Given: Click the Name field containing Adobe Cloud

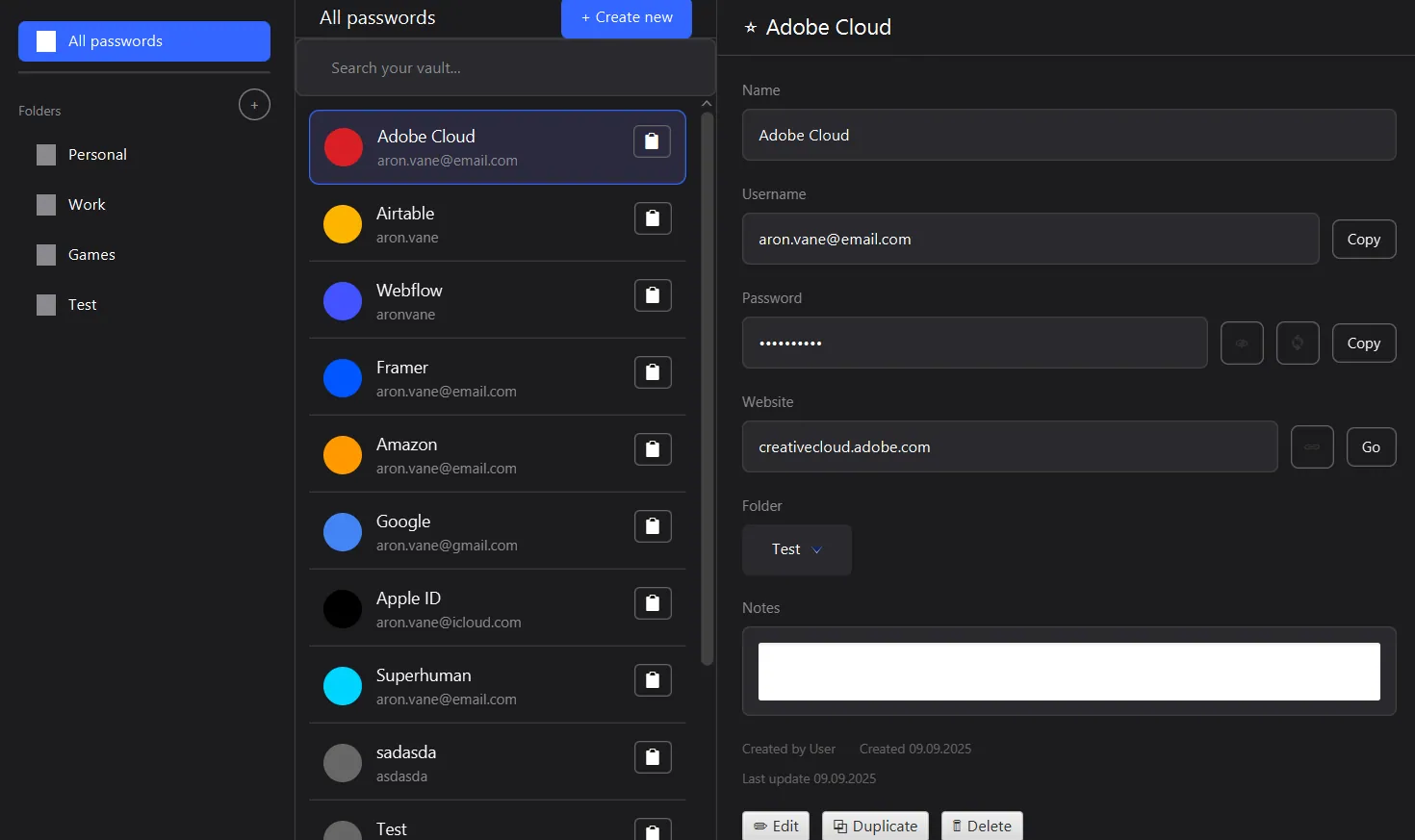Looking at the screenshot, I should [x=1068, y=135].
